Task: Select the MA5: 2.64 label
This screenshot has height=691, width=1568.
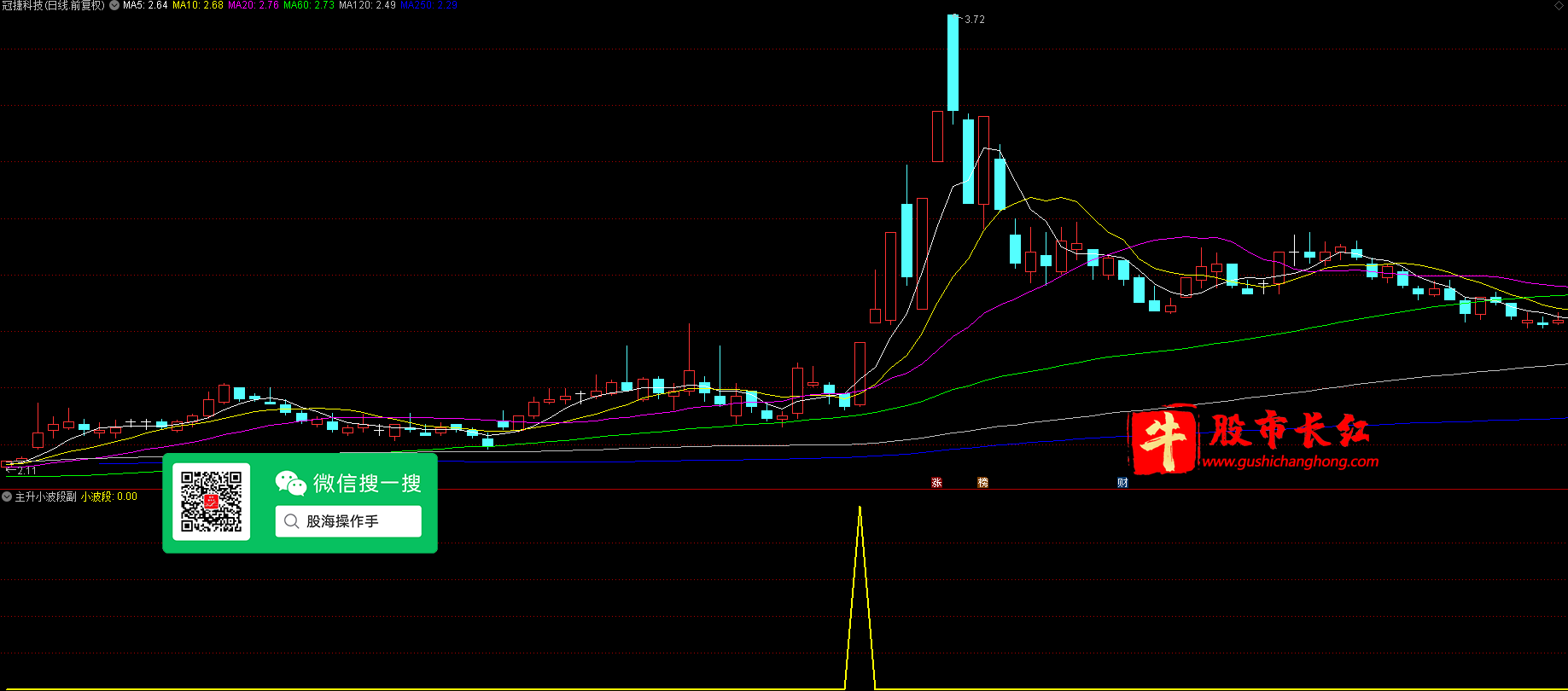Action: pyautogui.click(x=145, y=5)
